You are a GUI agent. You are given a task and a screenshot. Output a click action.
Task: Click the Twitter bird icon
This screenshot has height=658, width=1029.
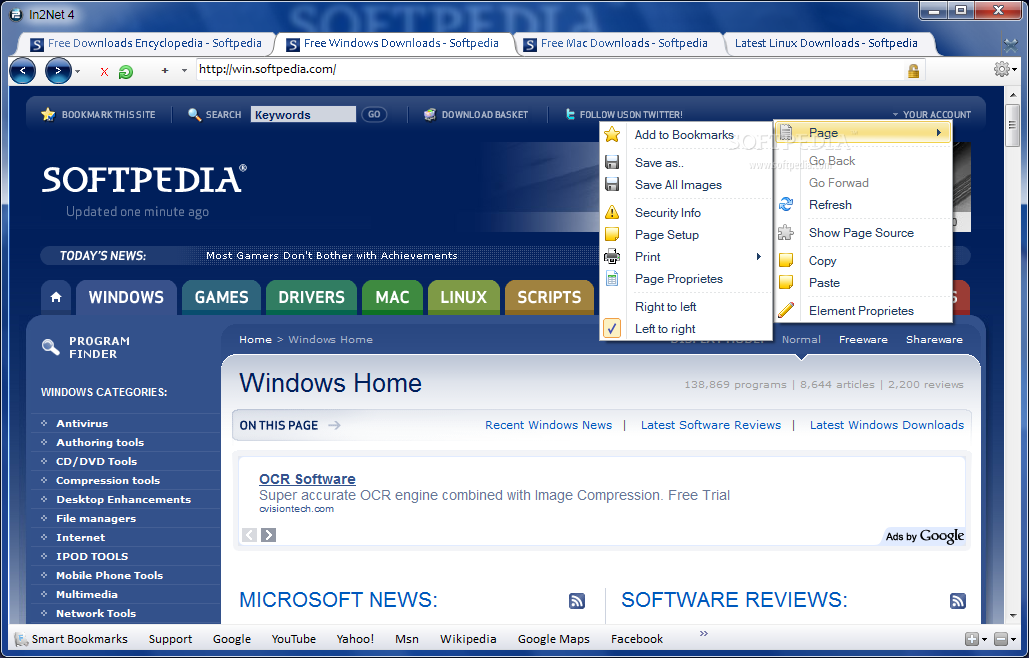pos(570,114)
